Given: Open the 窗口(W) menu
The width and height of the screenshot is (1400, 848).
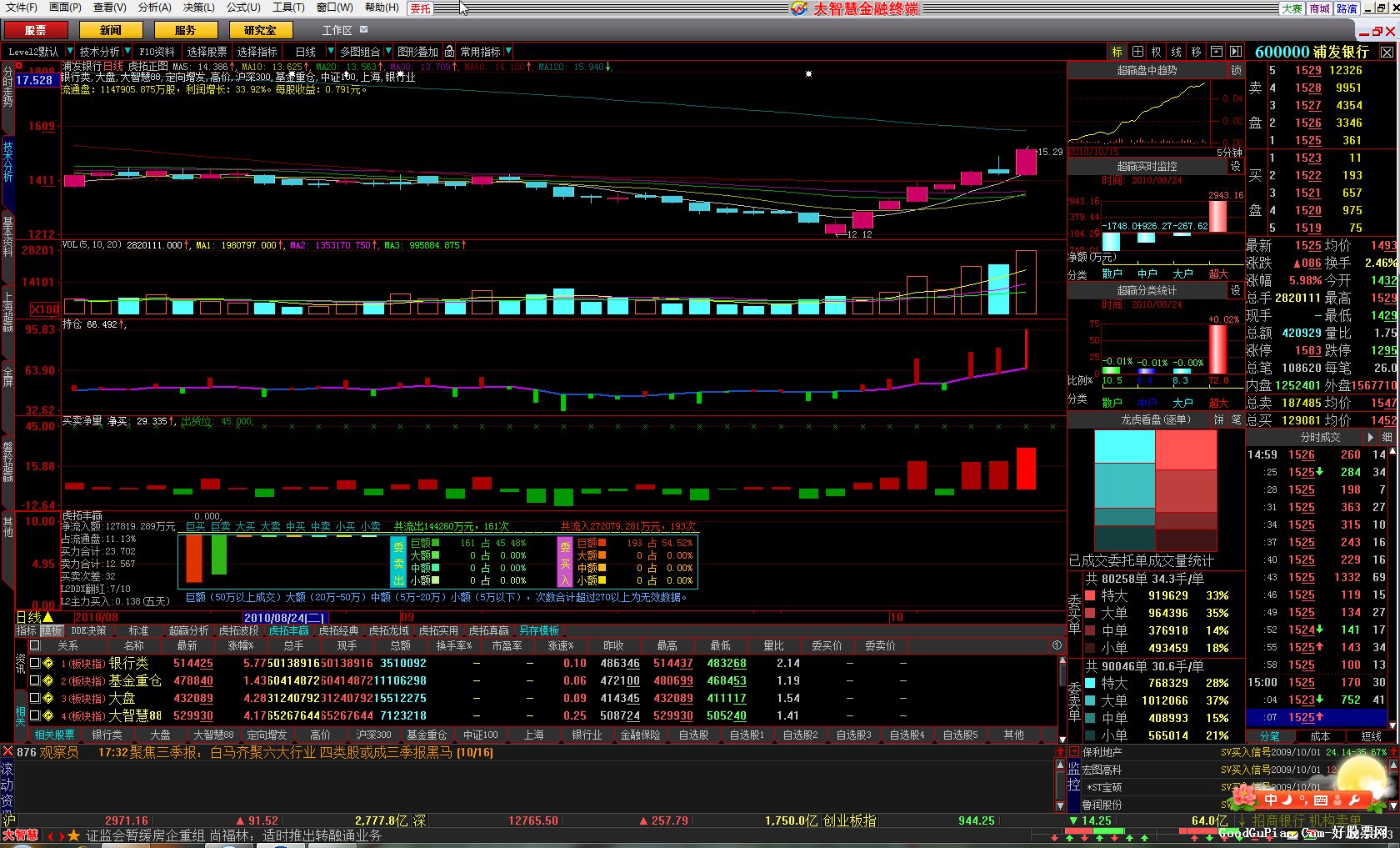Looking at the screenshot, I should click(x=334, y=8).
